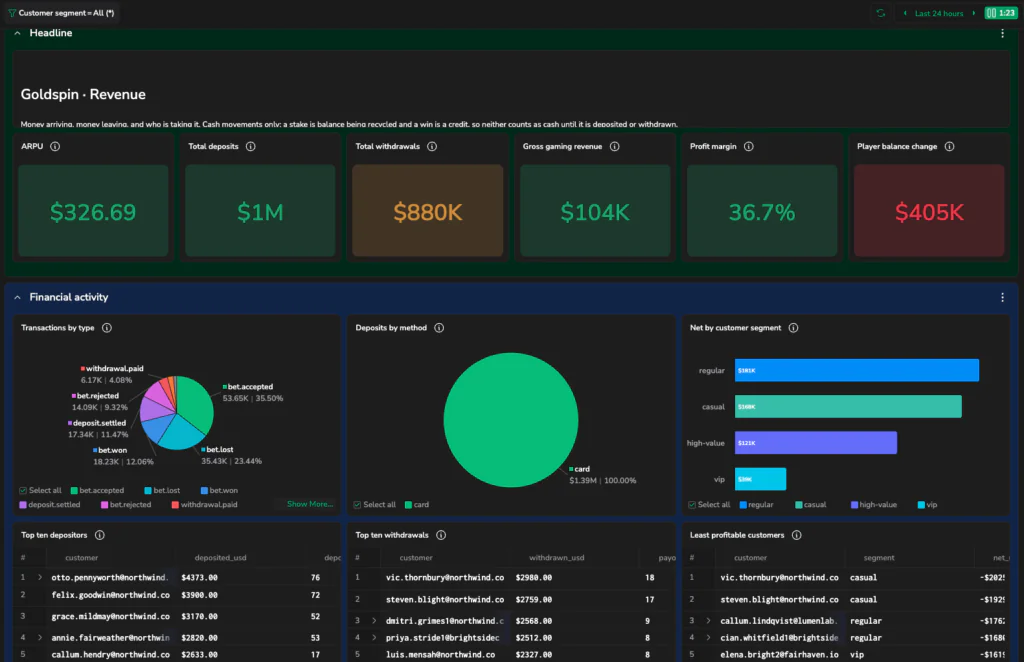Sort by withdrawn_usd column header
1024x662 pixels.
(556, 558)
